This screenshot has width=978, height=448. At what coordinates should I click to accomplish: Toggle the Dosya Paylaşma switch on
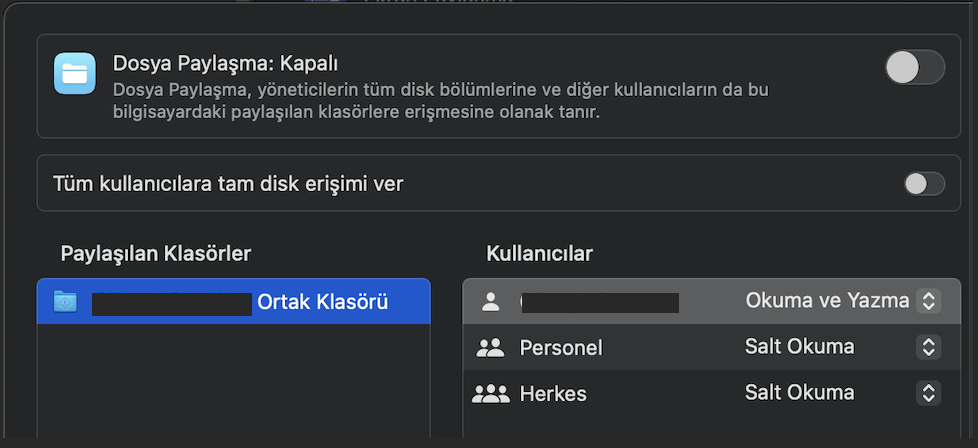pos(915,67)
